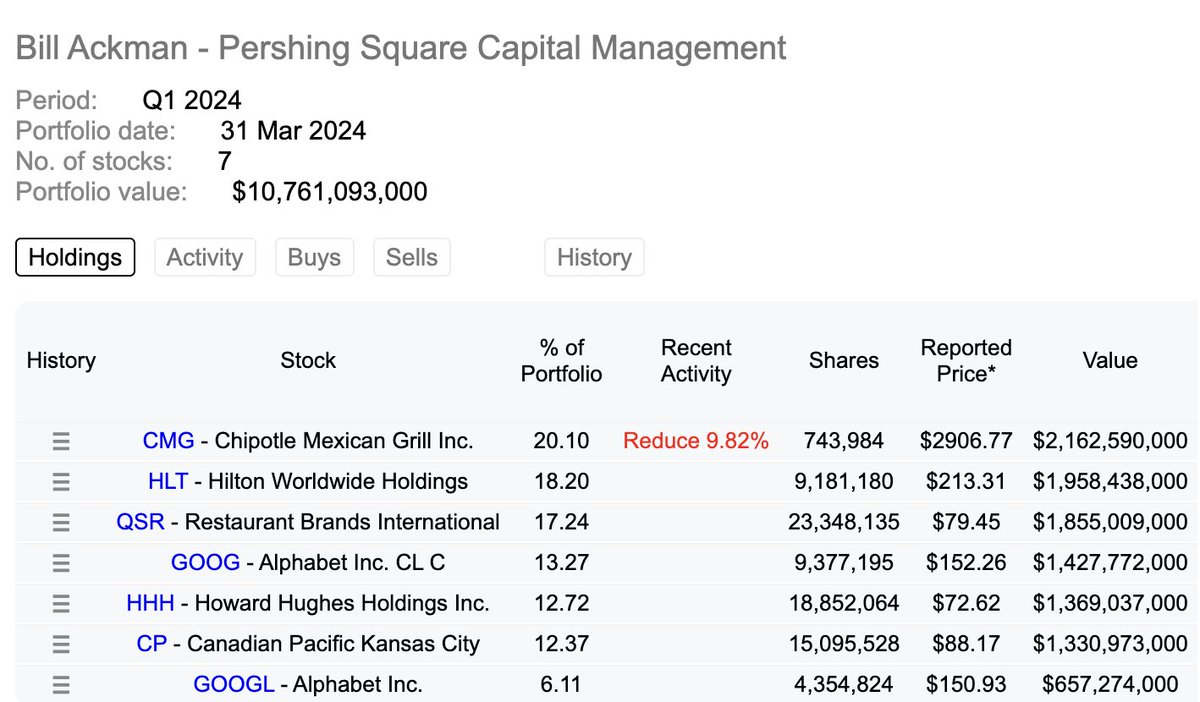
Task: Select the Holdings tab
Action: [75, 257]
